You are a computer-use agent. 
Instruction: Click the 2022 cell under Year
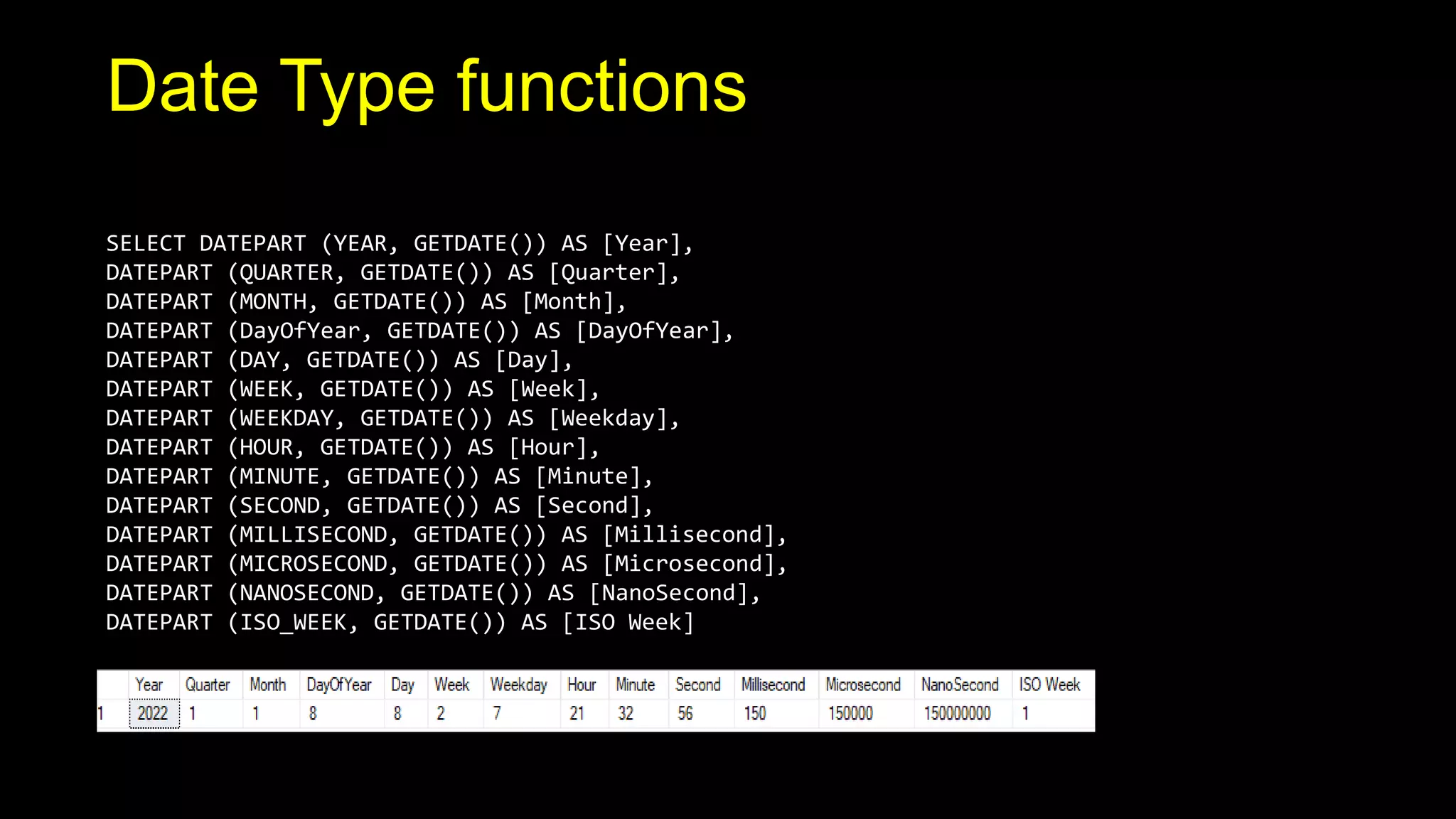[x=154, y=714]
